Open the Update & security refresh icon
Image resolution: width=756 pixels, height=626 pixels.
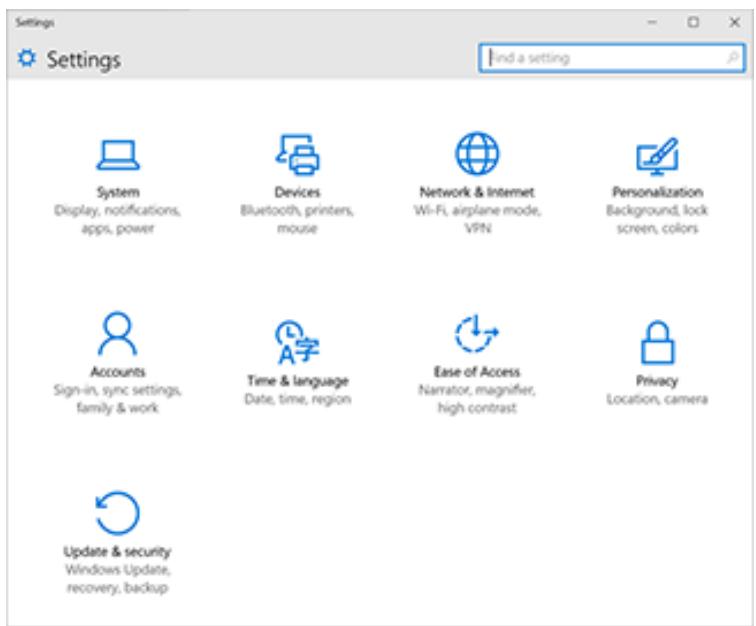tap(118, 513)
